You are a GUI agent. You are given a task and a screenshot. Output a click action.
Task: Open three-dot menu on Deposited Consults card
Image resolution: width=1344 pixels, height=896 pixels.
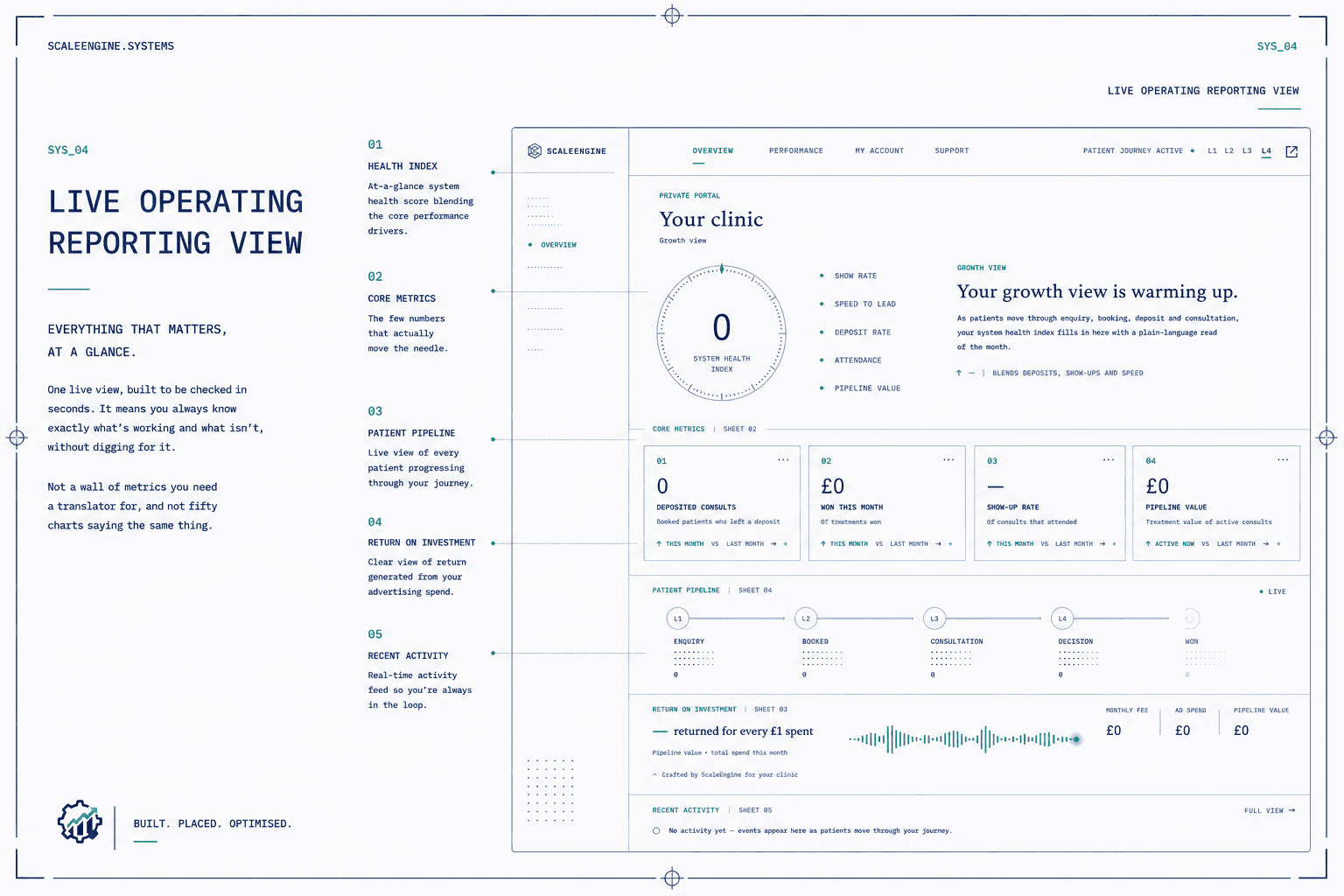tap(783, 460)
